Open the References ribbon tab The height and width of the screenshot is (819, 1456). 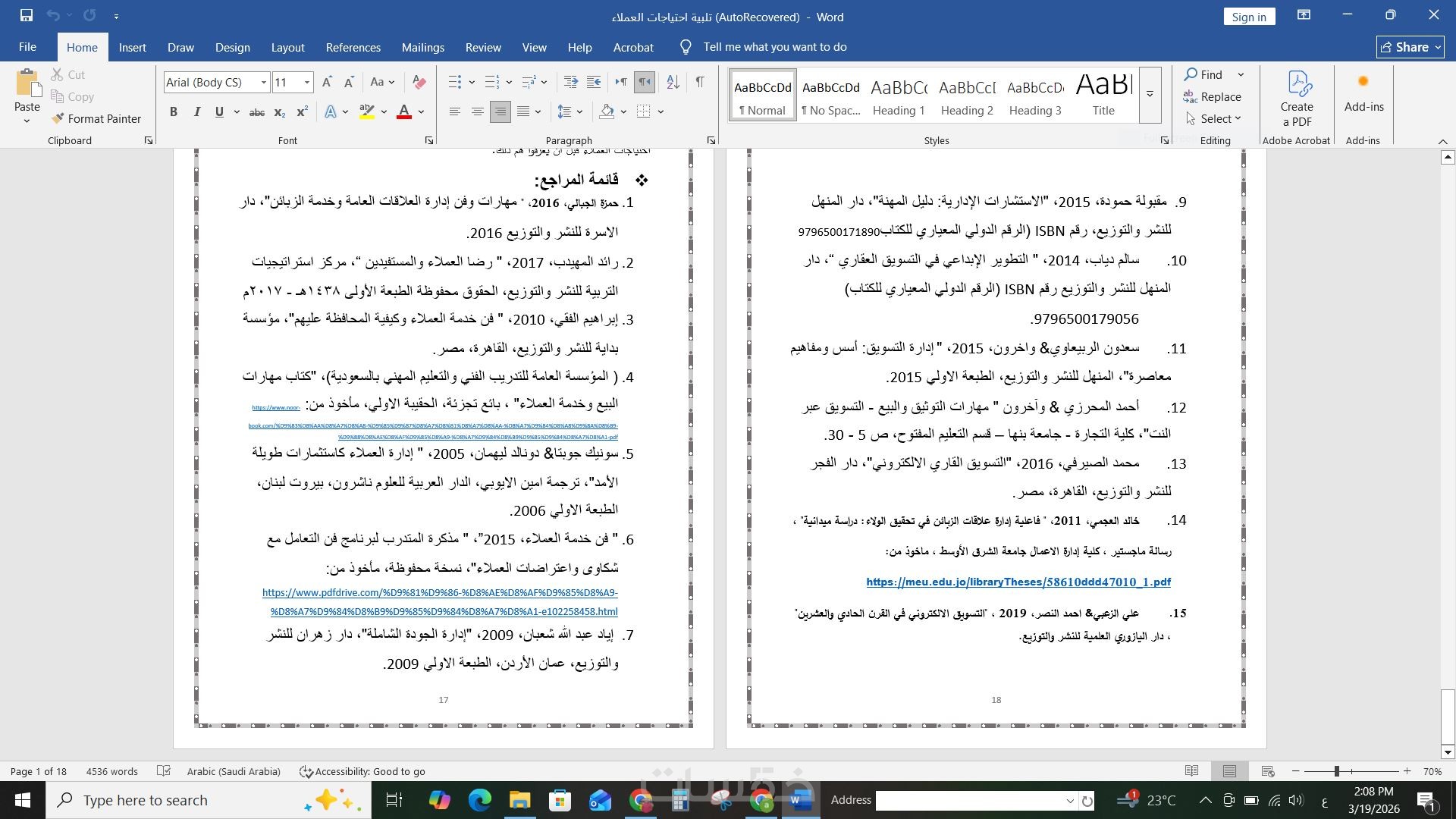click(x=353, y=47)
